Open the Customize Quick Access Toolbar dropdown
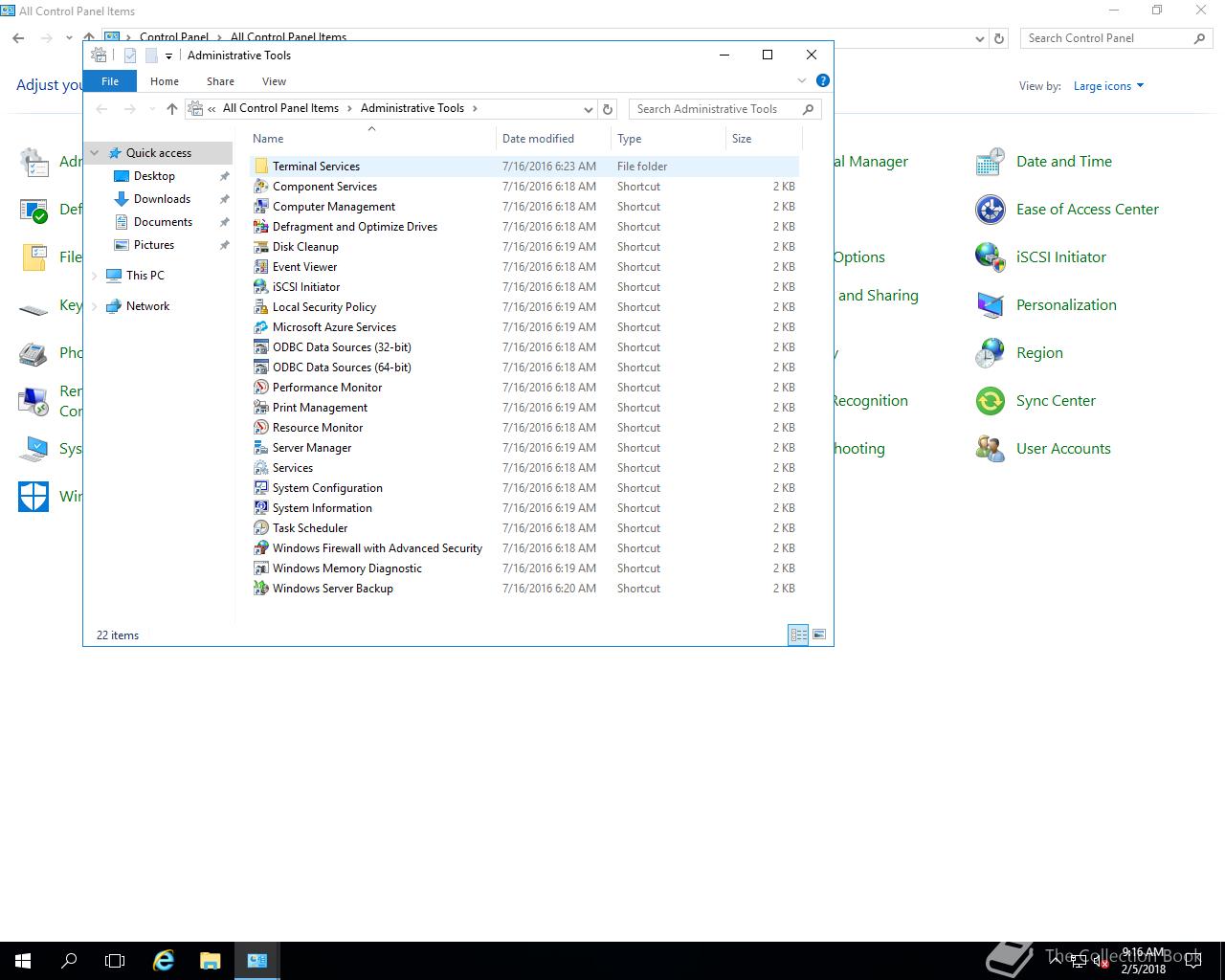The height and width of the screenshot is (980, 1225). (x=168, y=56)
